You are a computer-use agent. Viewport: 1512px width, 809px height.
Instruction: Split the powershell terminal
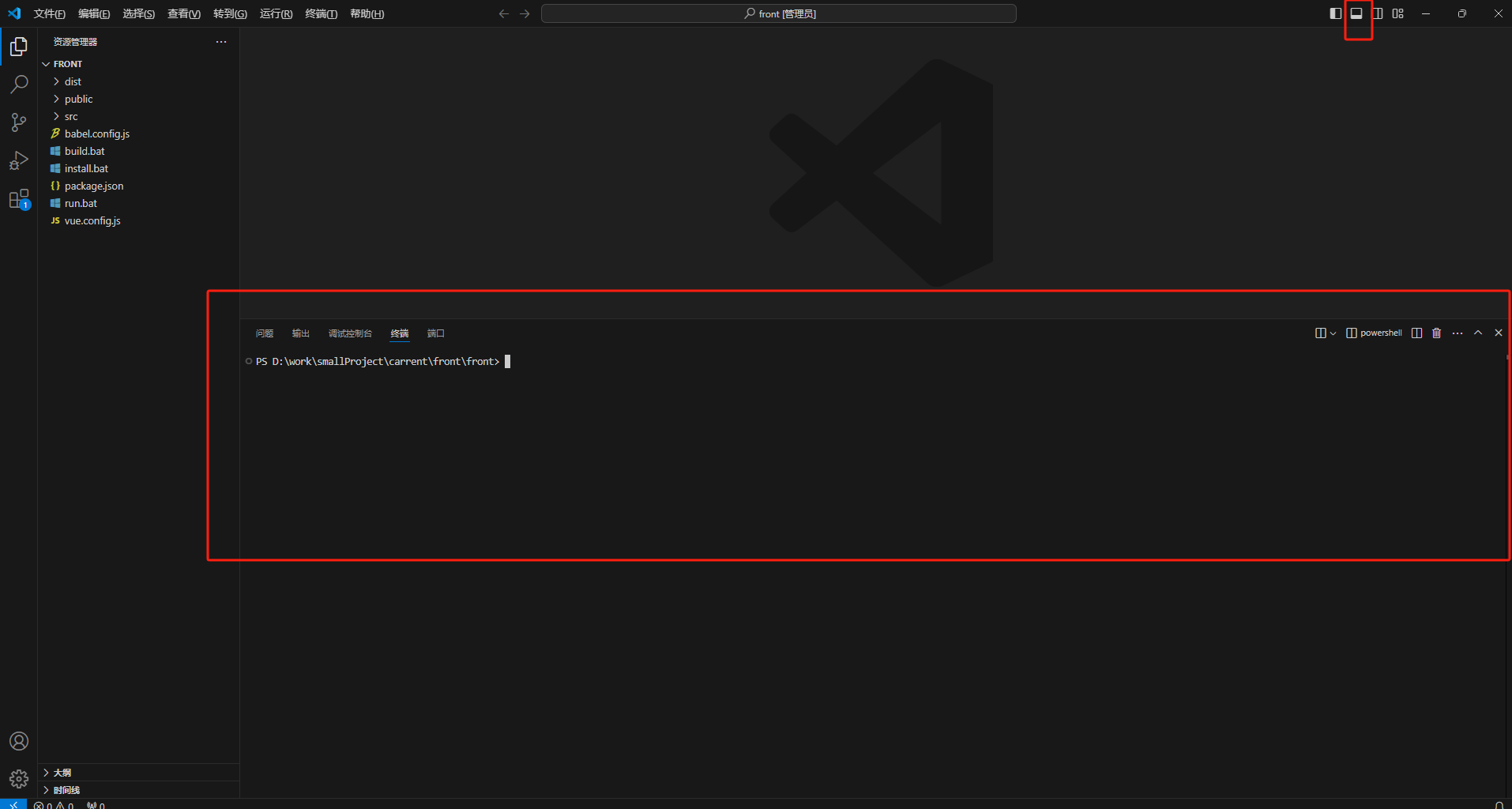[1417, 333]
